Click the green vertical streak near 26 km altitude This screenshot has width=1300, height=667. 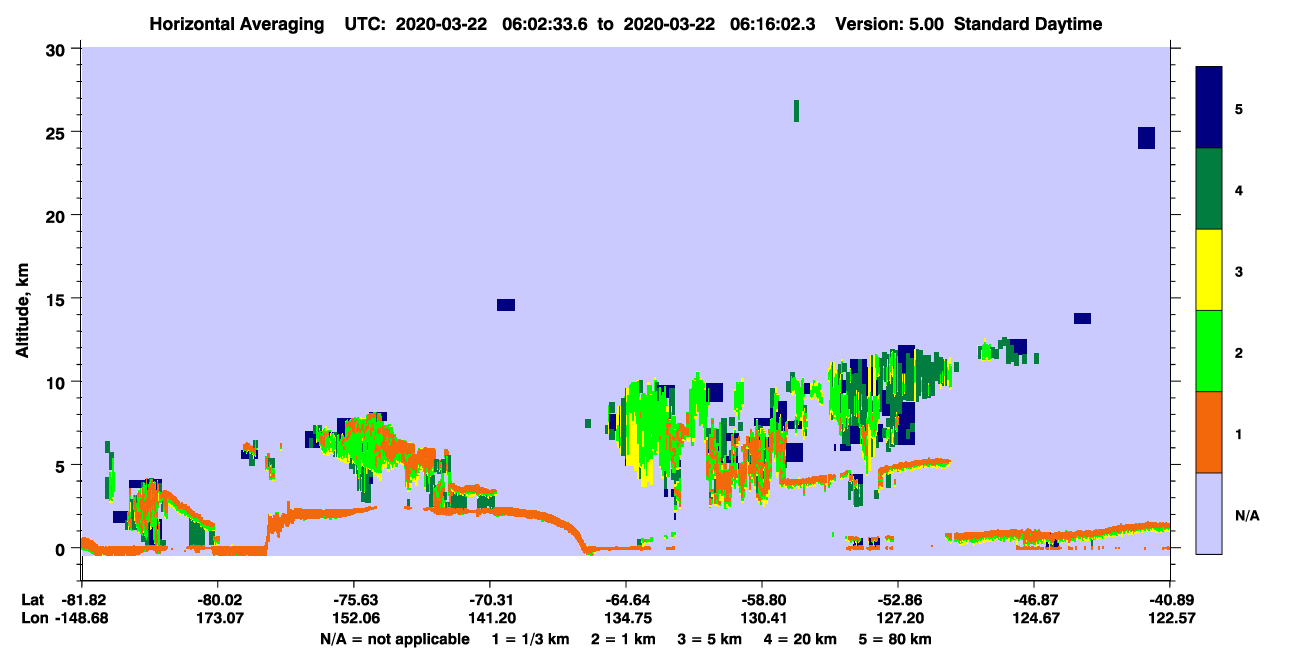796,111
